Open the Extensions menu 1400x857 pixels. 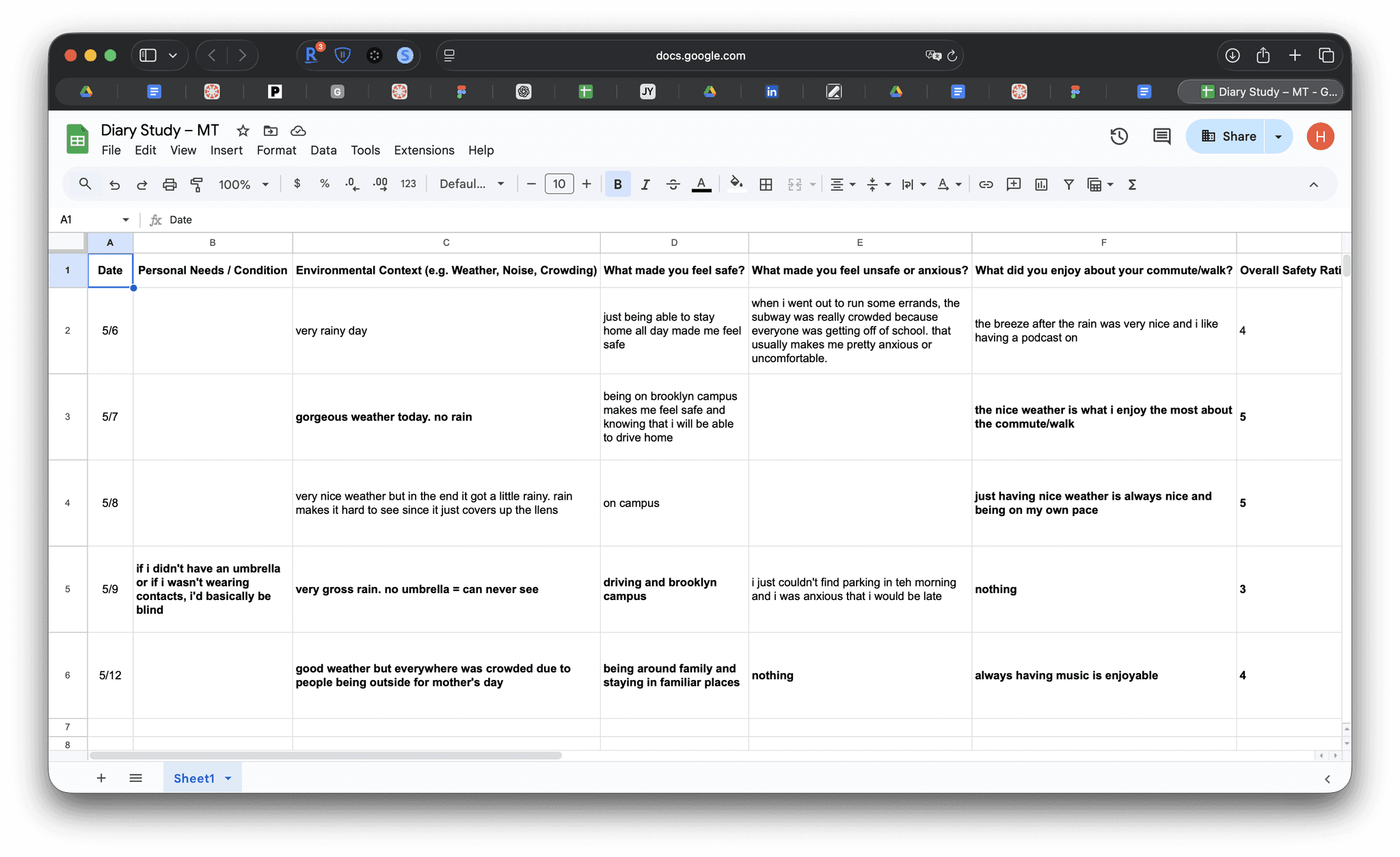(424, 150)
